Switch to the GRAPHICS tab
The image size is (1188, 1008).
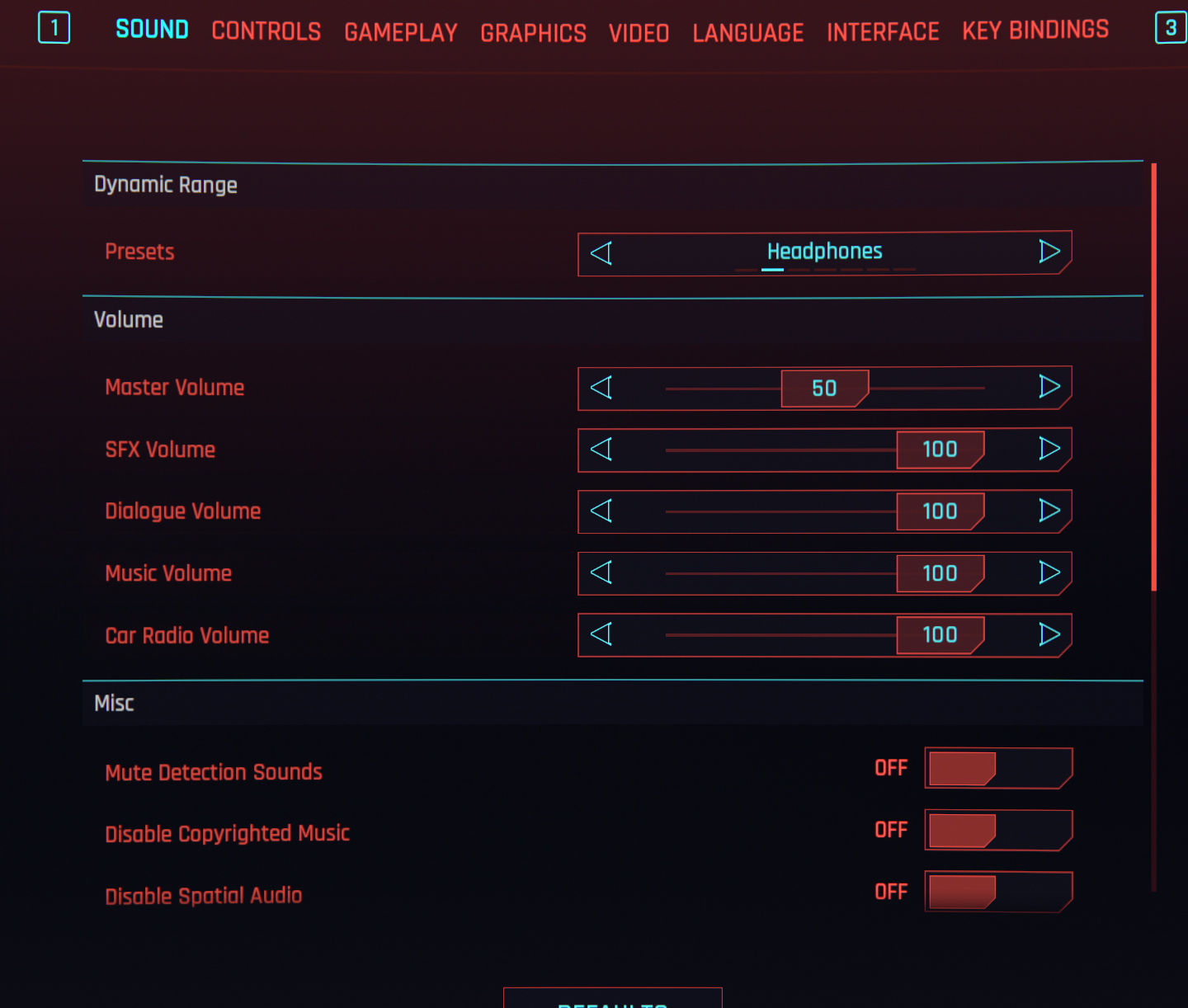click(533, 33)
